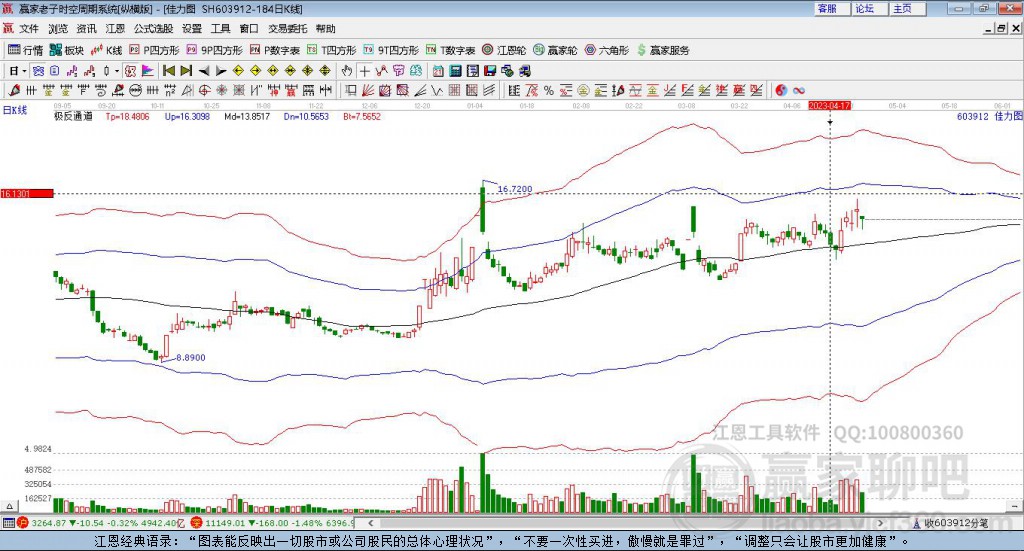1024x551 pixels.
Task: Click the 603912 佳力图 stock label
Action: click(x=989, y=116)
